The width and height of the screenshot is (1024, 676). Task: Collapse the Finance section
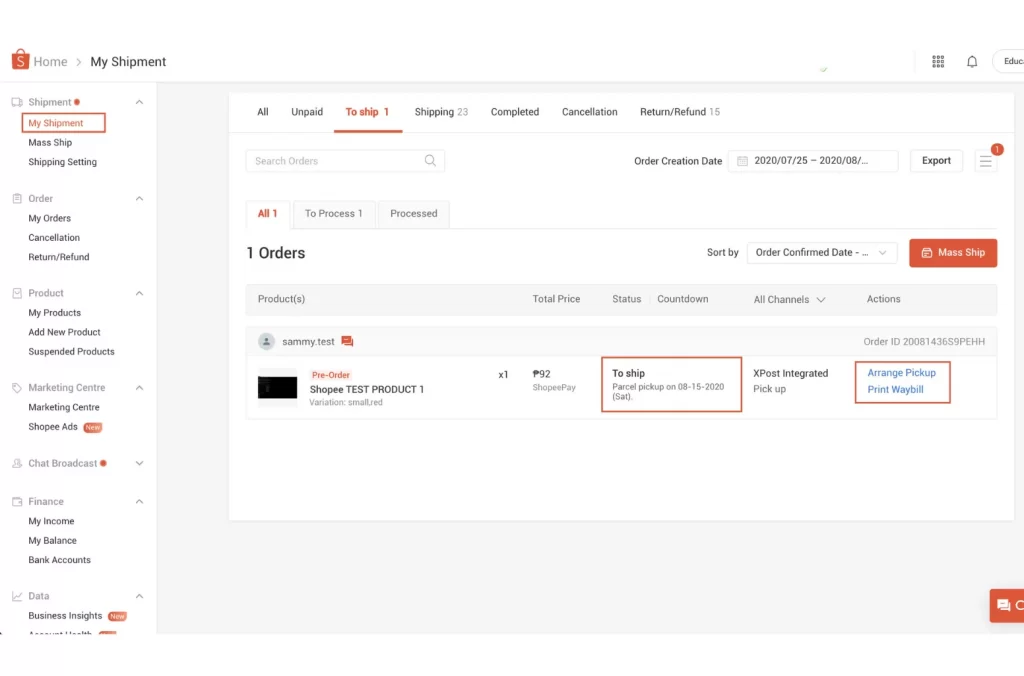click(139, 502)
